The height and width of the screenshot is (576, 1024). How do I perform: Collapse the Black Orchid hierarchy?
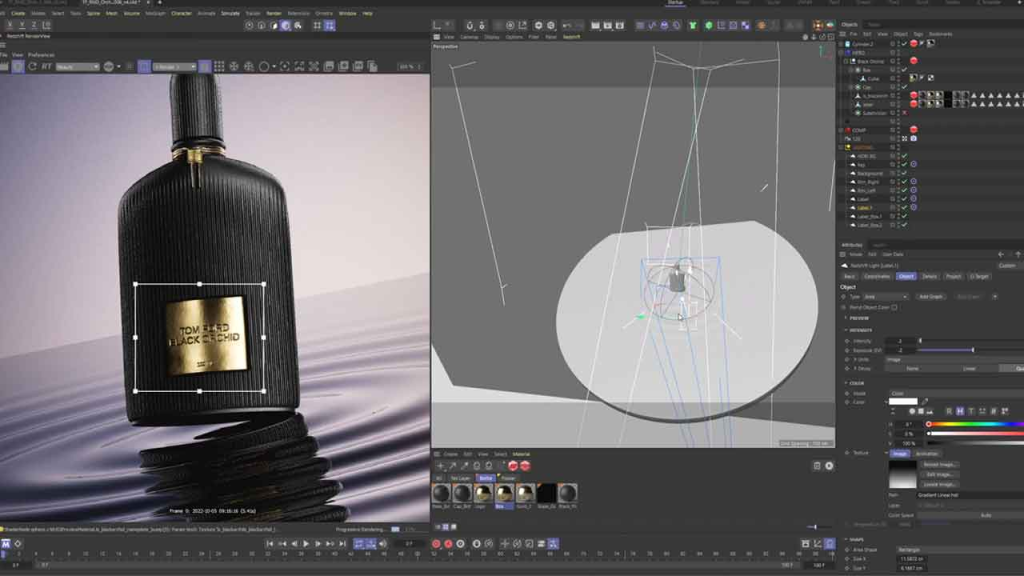(x=846, y=61)
